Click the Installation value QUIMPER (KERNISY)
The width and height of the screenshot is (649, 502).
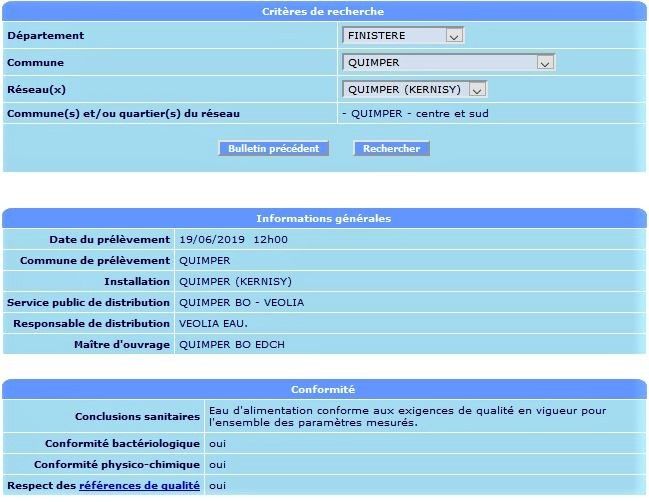coord(236,282)
